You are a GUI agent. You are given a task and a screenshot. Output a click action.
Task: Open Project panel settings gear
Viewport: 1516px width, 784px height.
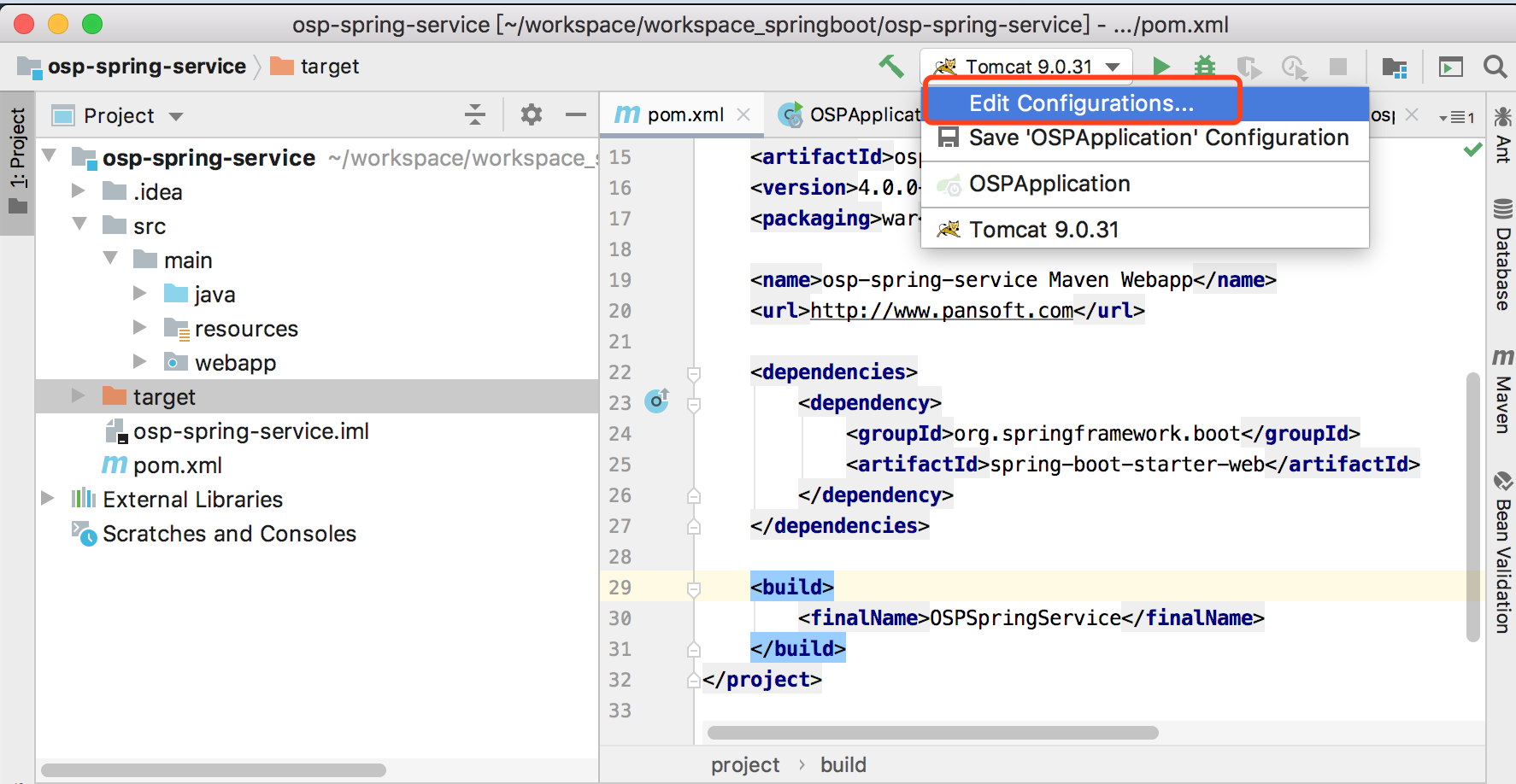[532, 114]
